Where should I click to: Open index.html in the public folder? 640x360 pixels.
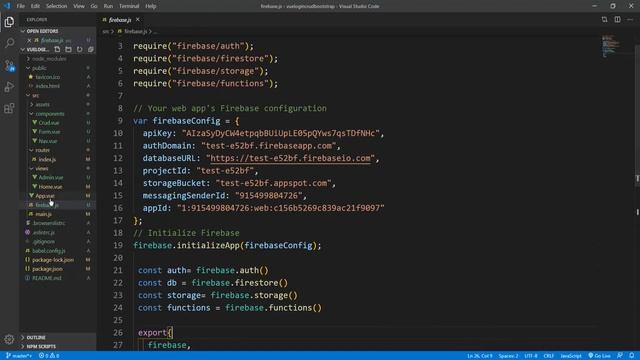coord(48,86)
